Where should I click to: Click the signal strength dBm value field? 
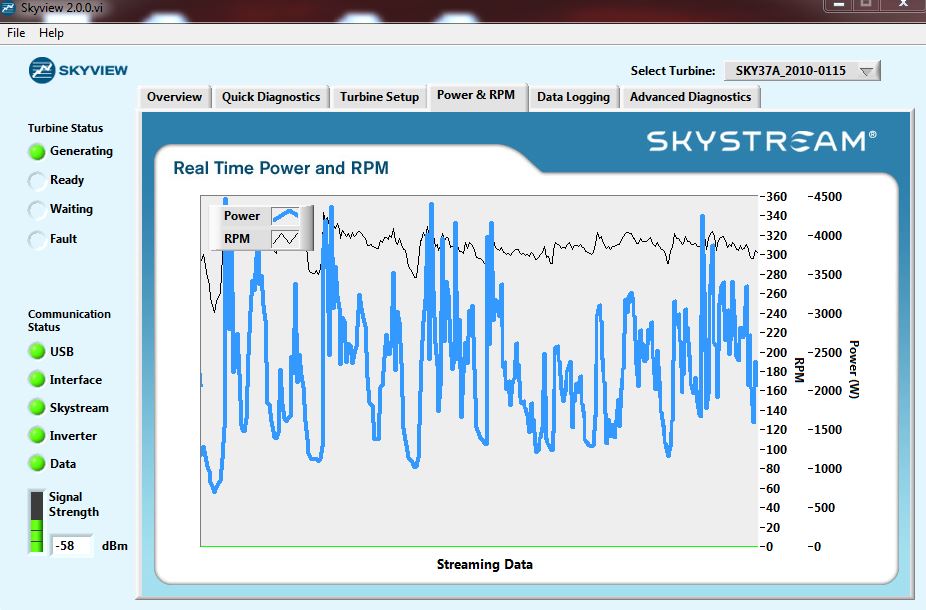pyautogui.click(x=71, y=546)
